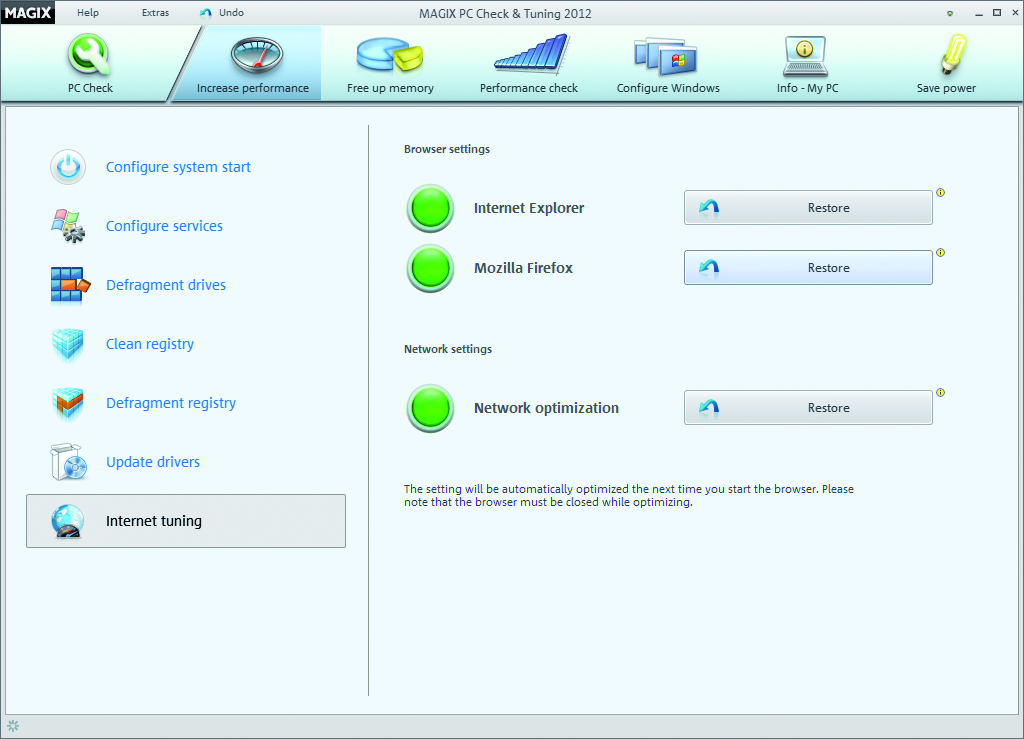Open the PC Check magnifier icon
Image resolution: width=1024 pixels, height=739 pixels.
(x=89, y=54)
